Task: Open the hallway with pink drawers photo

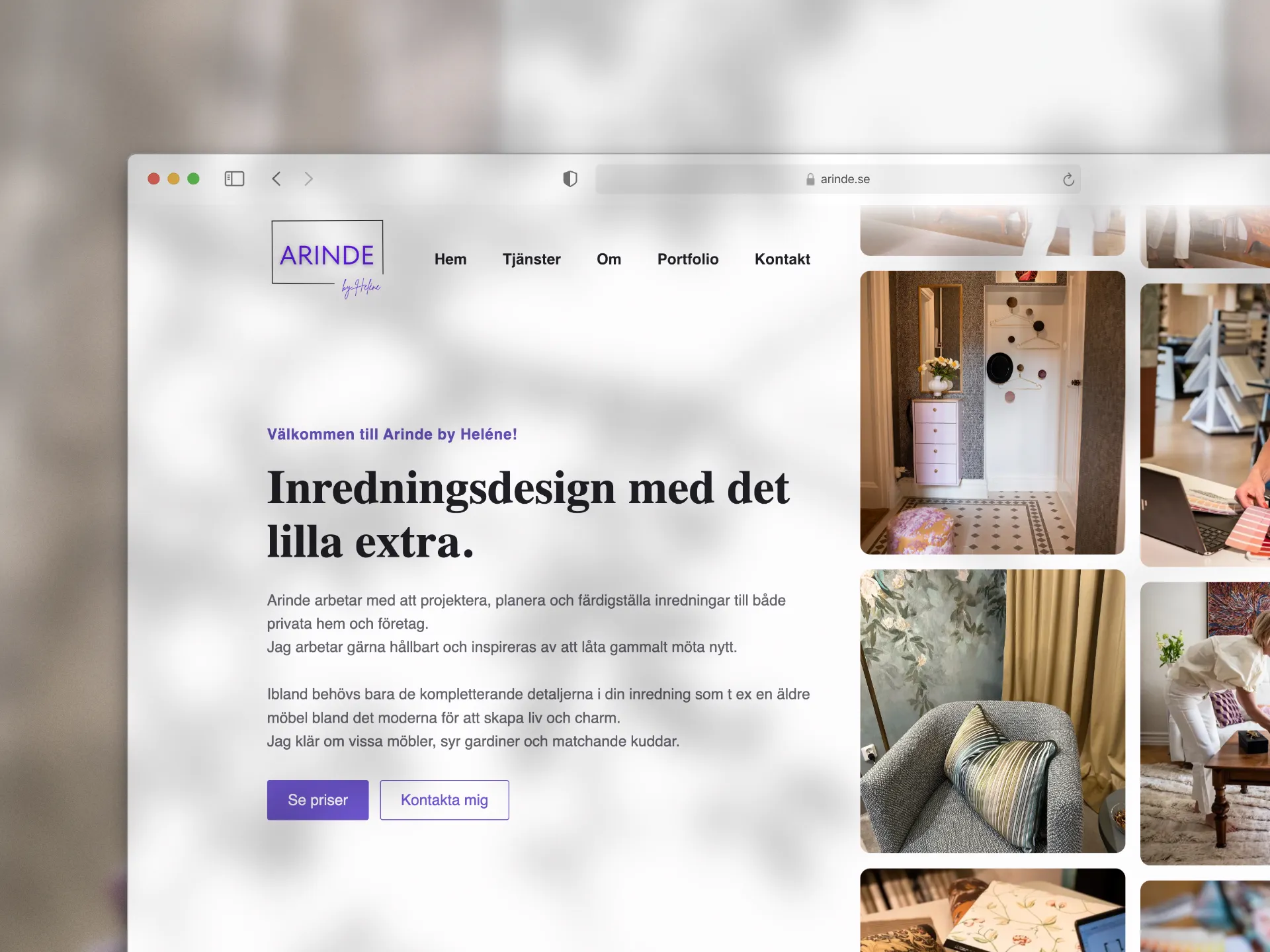Action: click(992, 413)
